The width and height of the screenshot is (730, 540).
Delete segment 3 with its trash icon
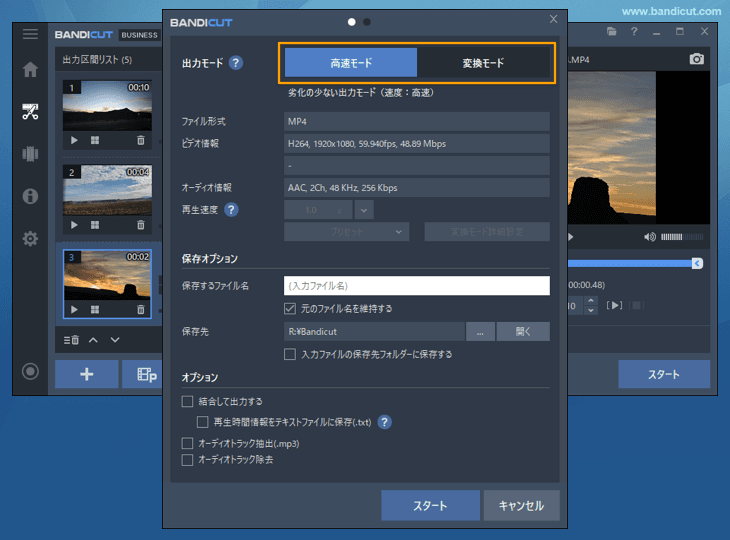click(141, 310)
